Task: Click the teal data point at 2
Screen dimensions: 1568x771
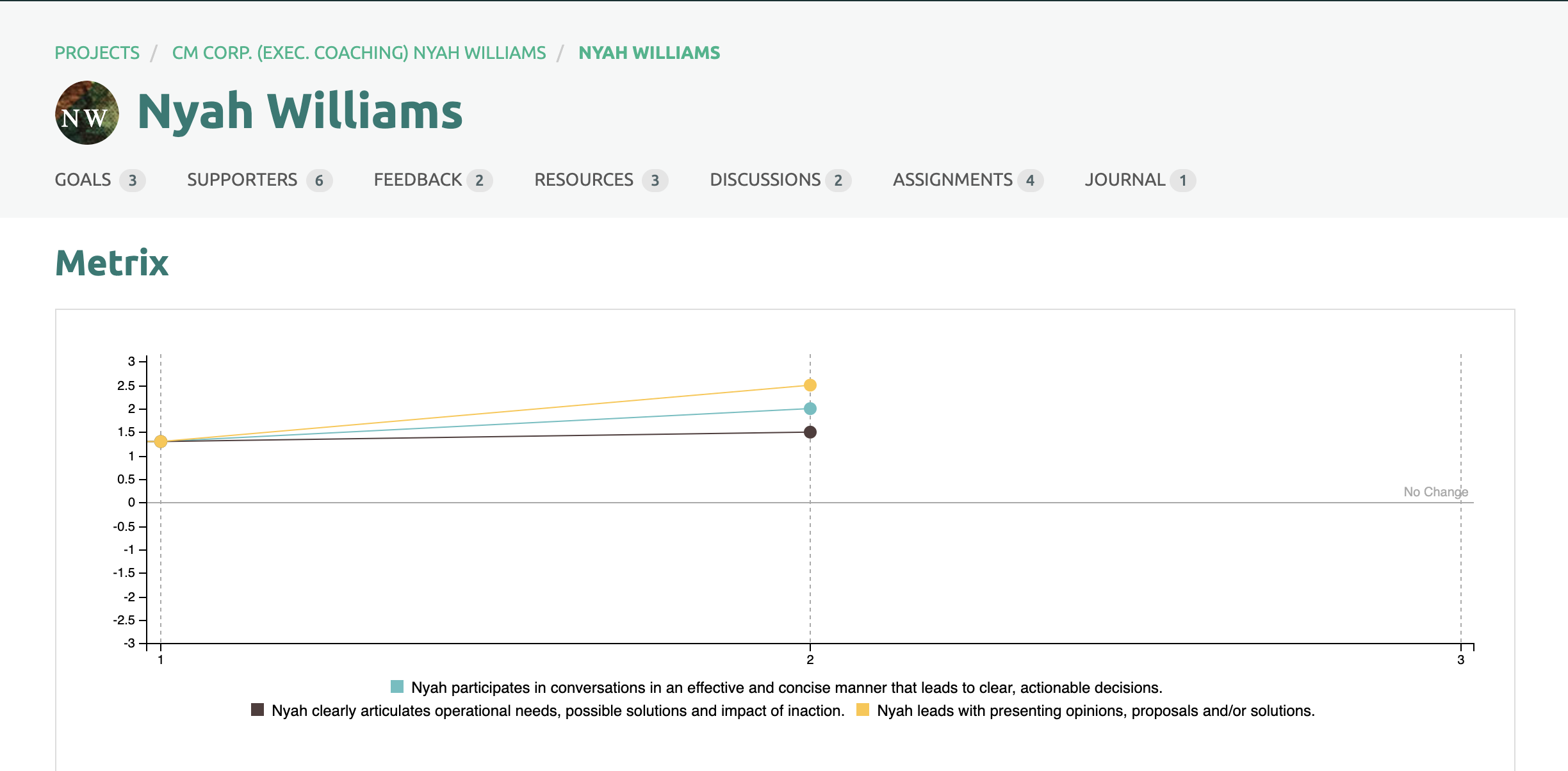Action: coord(810,409)
